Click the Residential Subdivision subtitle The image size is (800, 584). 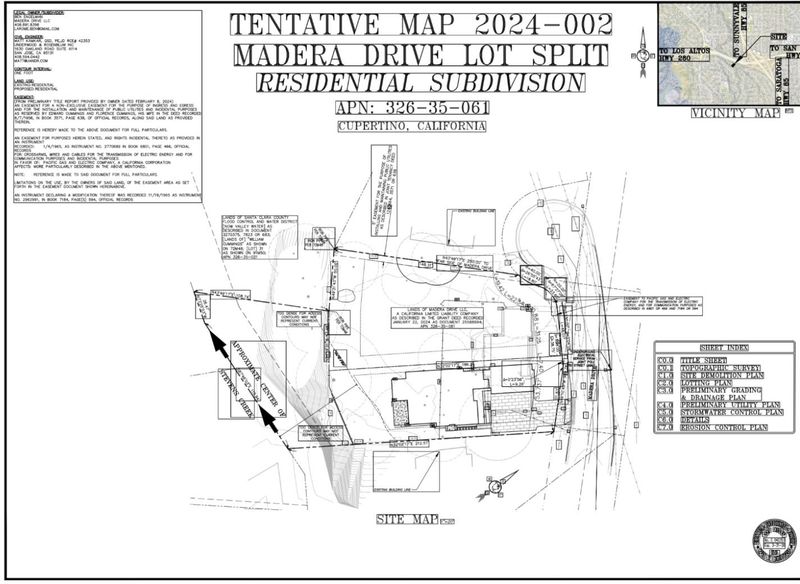click(x=420, y=83)
